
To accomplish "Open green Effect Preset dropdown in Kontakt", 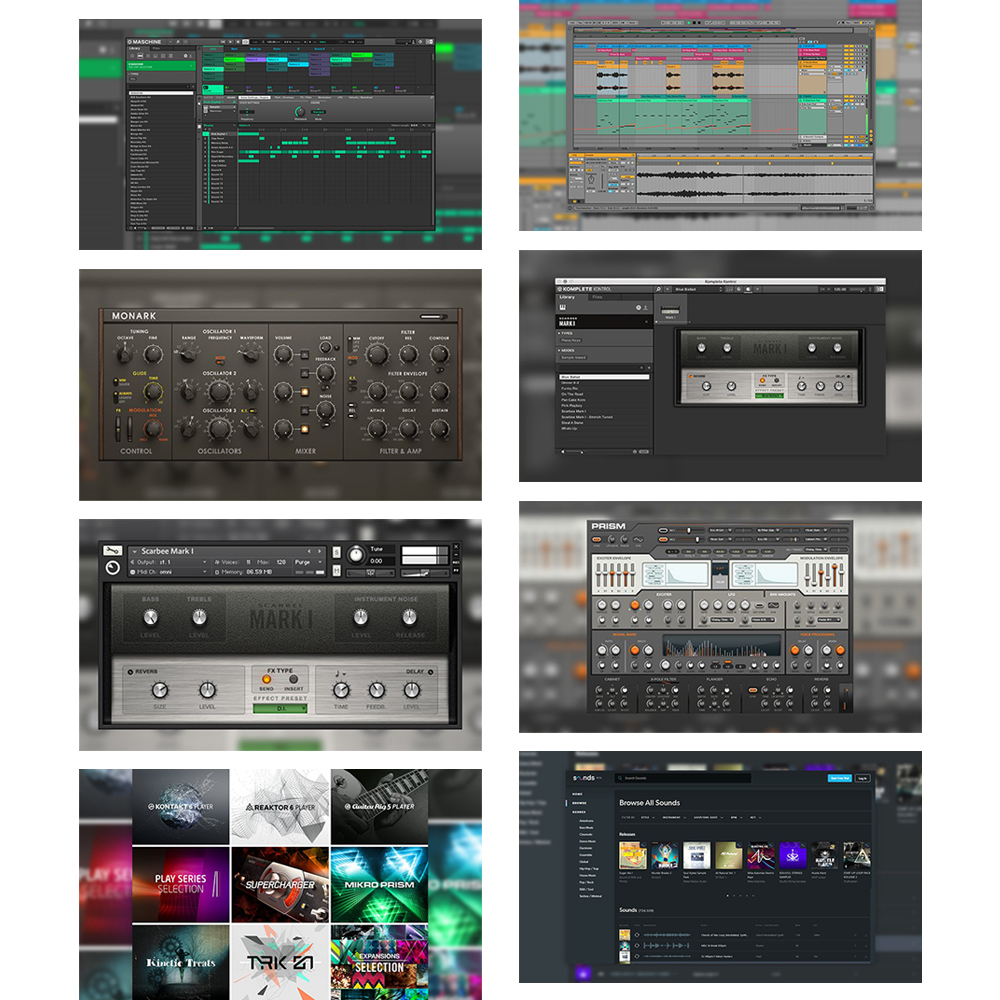I will click(x=281, y=709).
